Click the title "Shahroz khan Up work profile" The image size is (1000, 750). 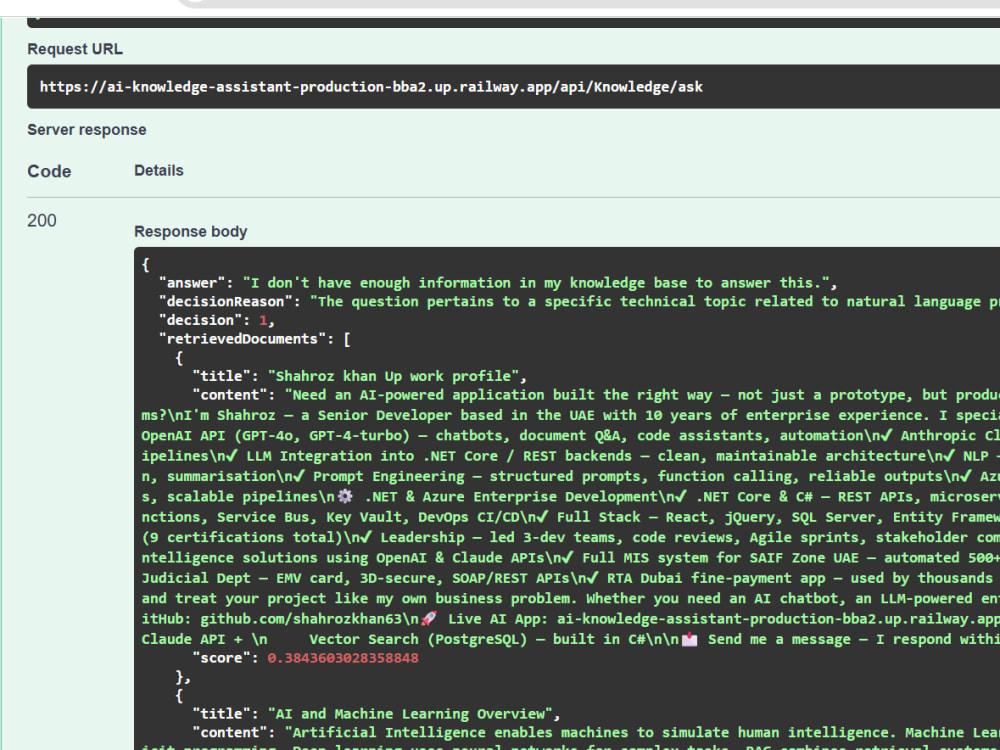click(x=393, y=376)
